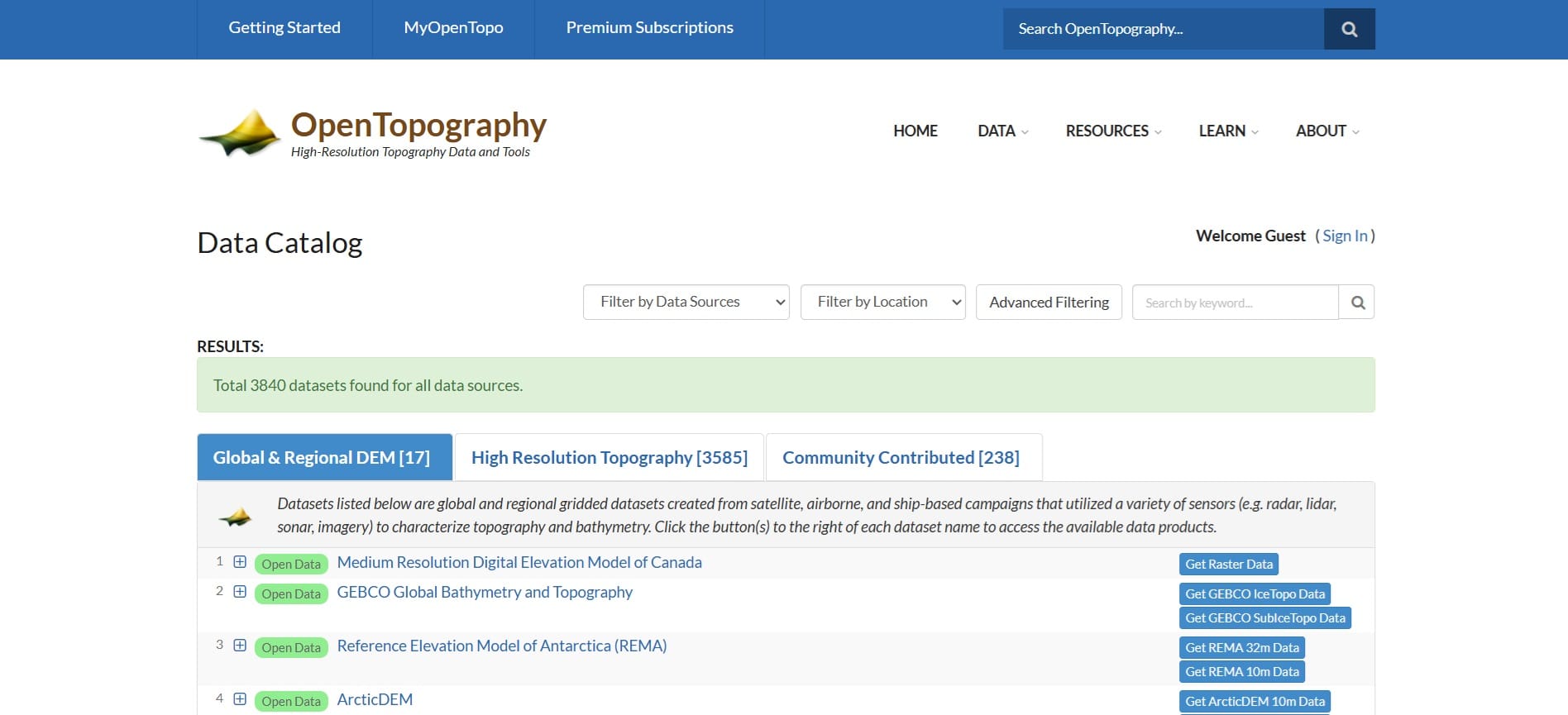
Task: Open the LEARN navigation menu
Action: click(x=1228, y=131)
